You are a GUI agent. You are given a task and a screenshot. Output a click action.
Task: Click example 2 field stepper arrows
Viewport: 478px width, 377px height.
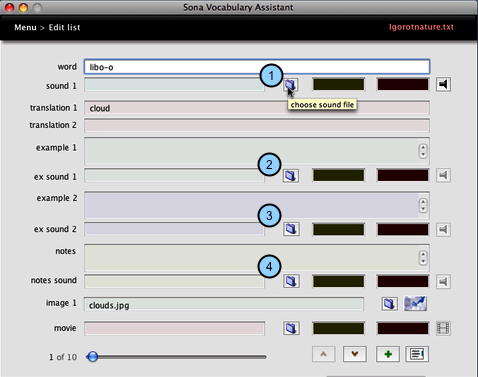[x=423, y=205]
